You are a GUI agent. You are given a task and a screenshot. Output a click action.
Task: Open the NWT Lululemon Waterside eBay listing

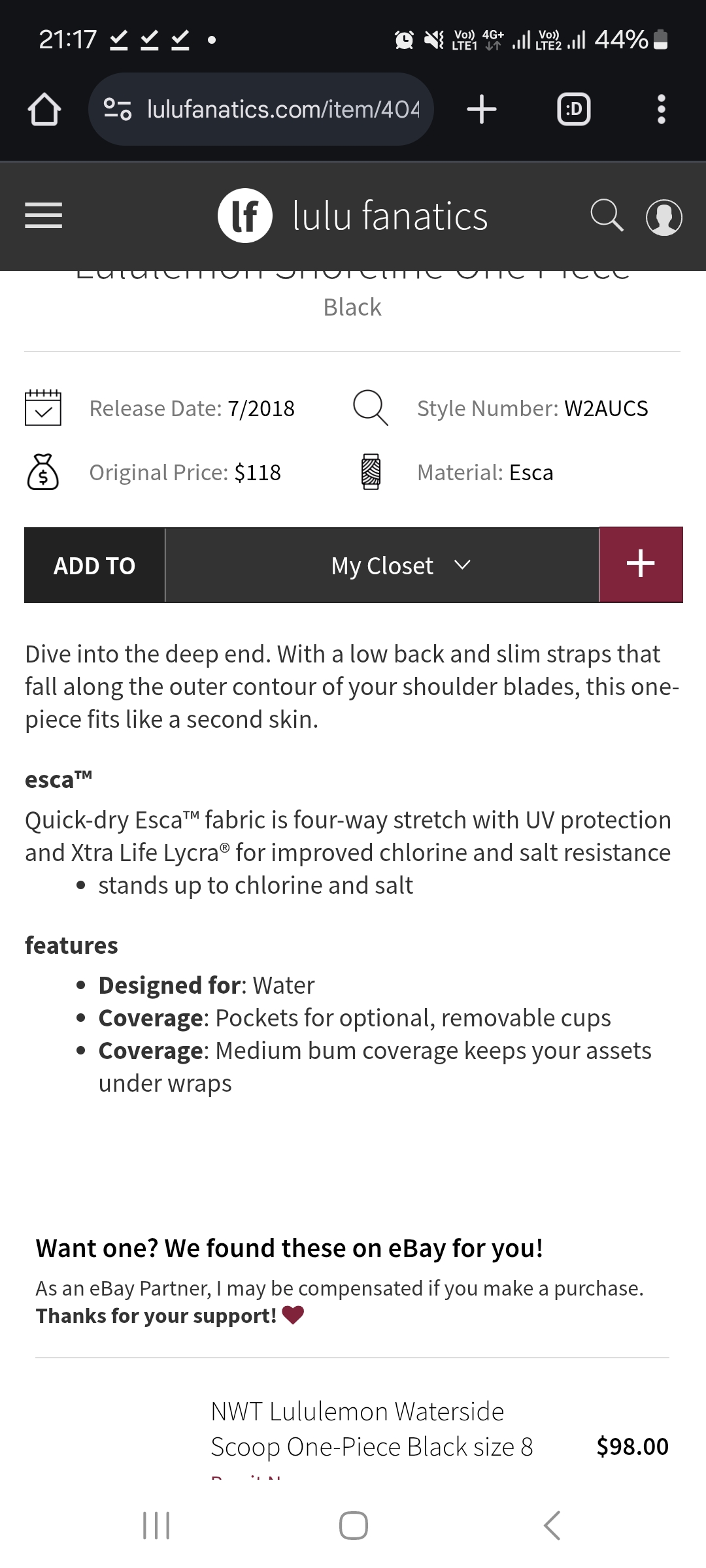371,1429
